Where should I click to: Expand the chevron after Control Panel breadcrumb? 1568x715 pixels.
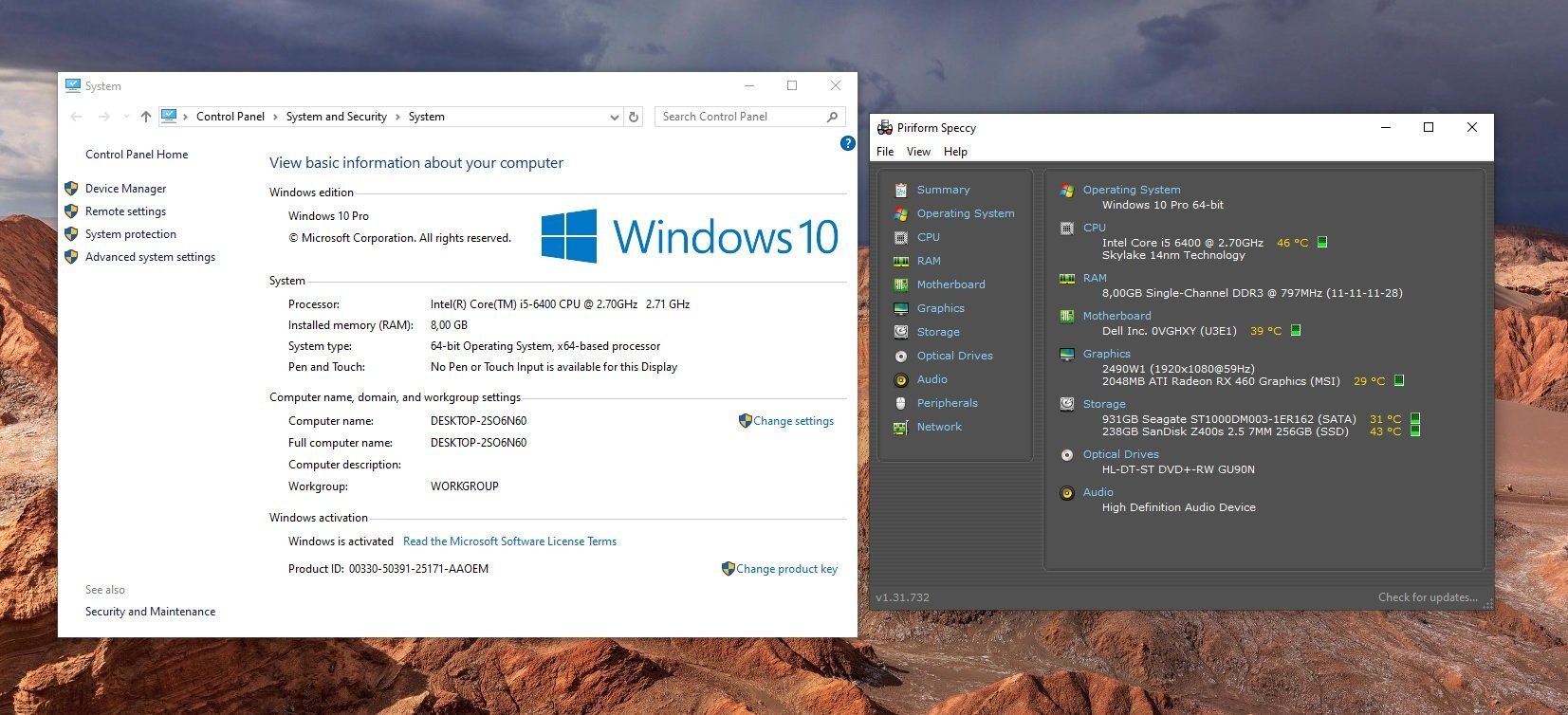click(x=275, y=117)
